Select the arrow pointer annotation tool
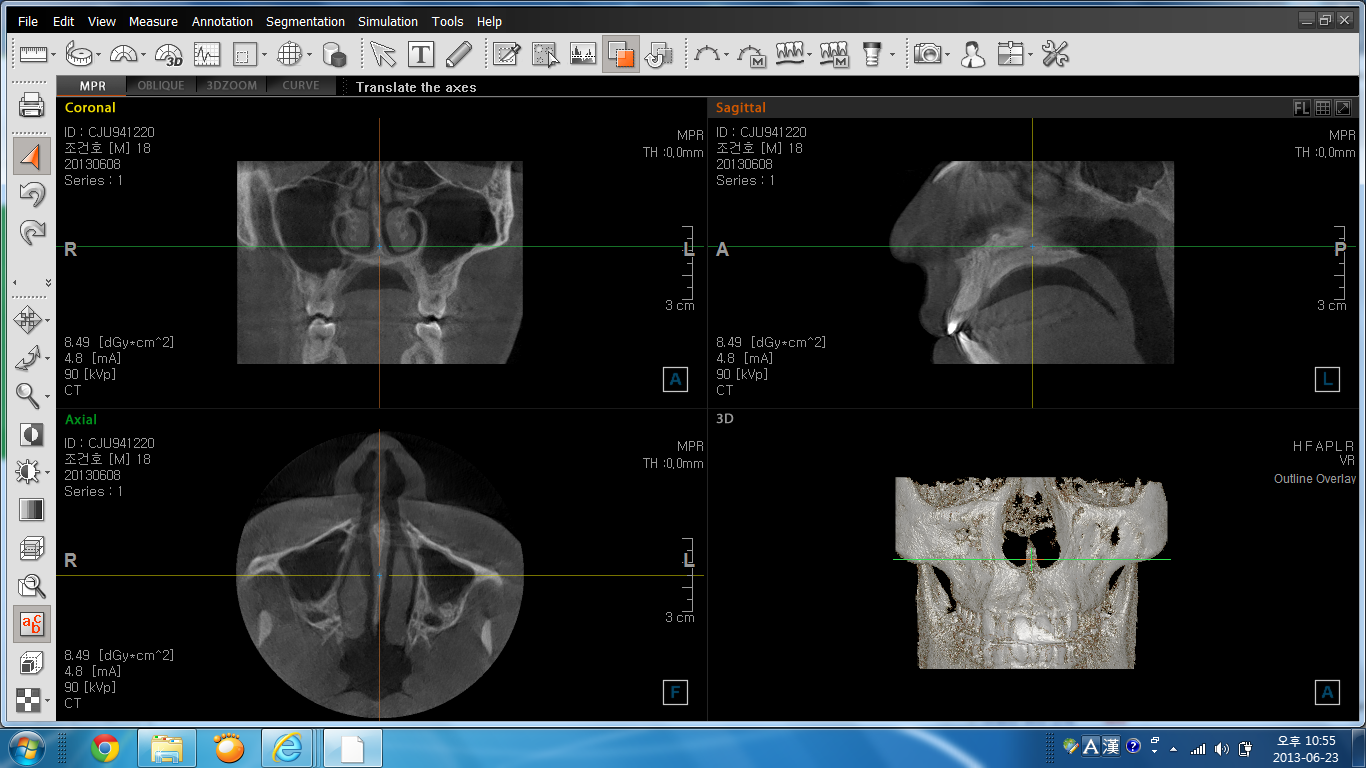 point(383,54)
